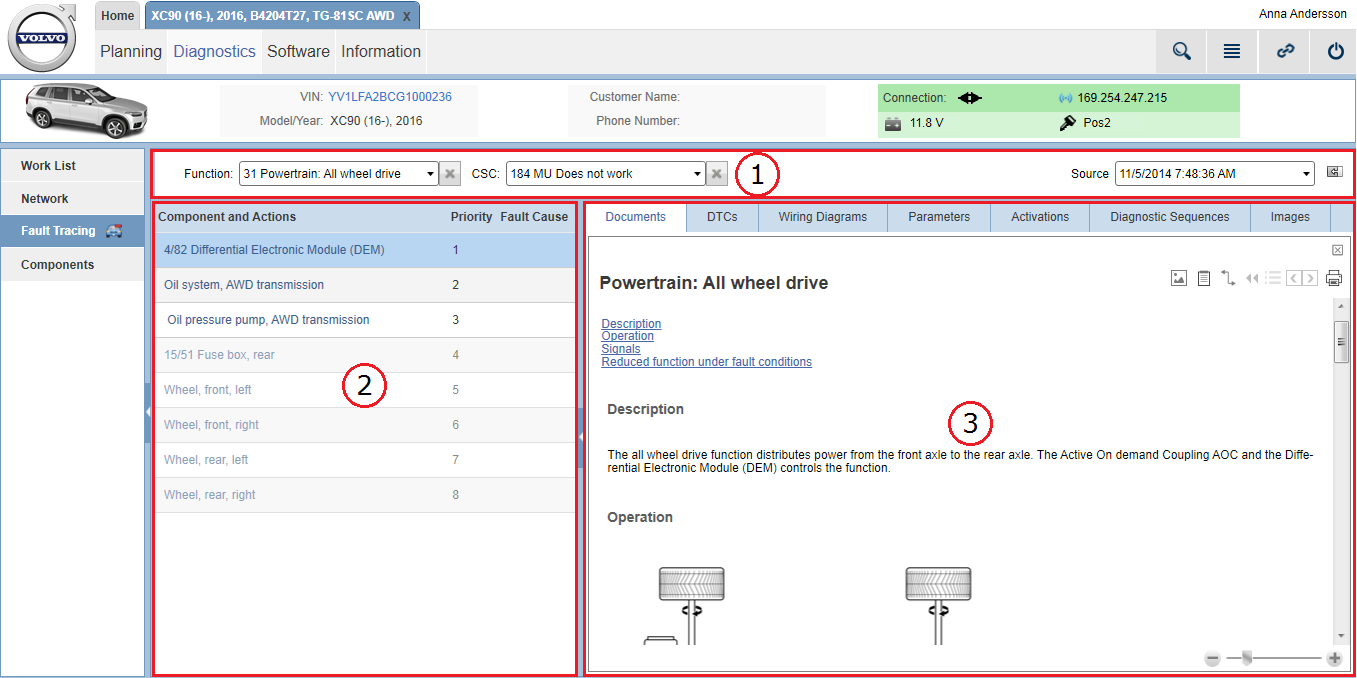Print the document with printer icon
Screen dimensions: 1357x678
(x=1334, y=278)
